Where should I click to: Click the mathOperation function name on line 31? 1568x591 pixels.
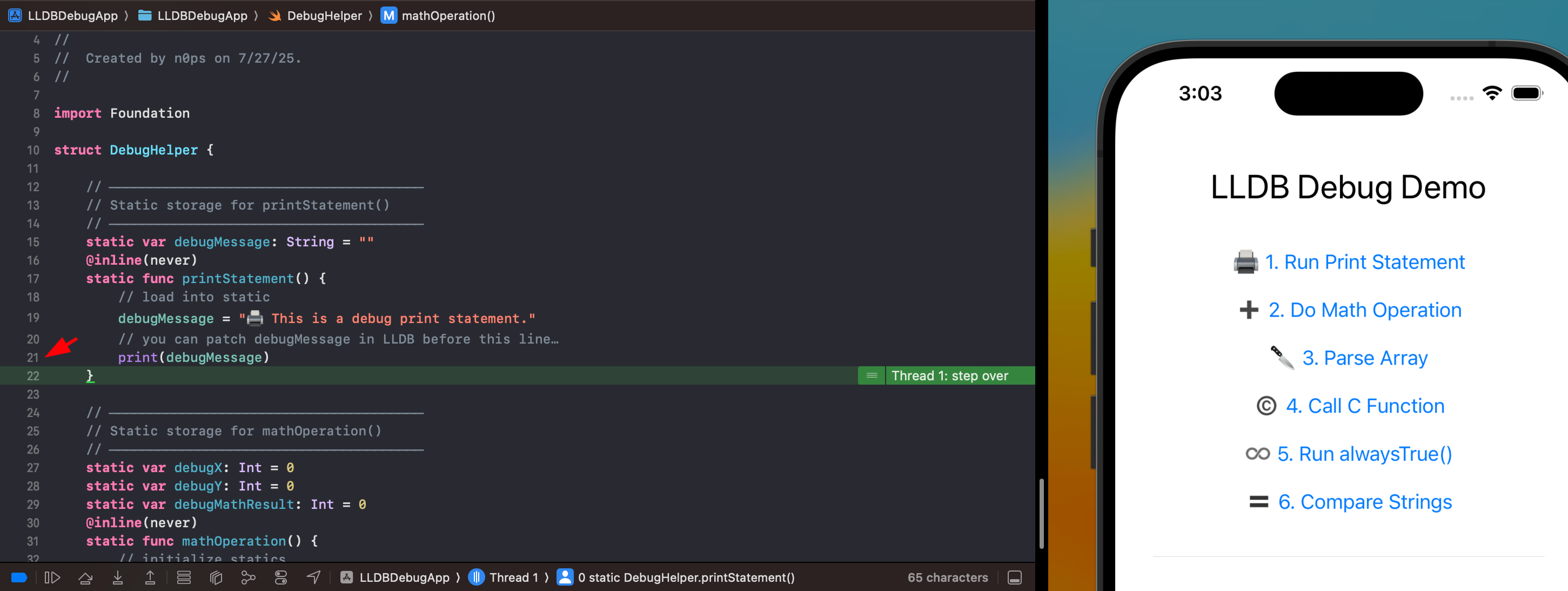pos(234,540)
